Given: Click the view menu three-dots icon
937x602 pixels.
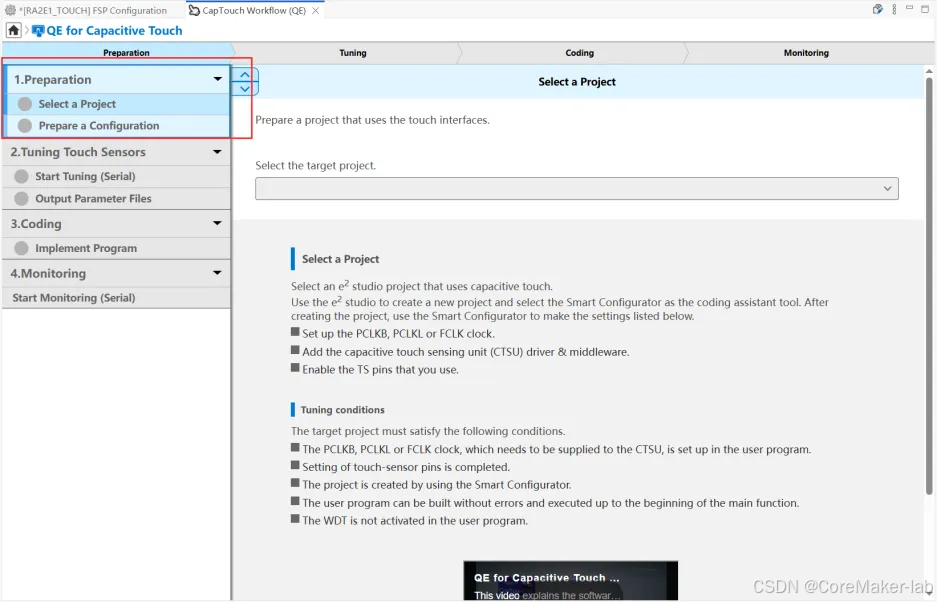Looking at the screenshot, I should [895, 9].
